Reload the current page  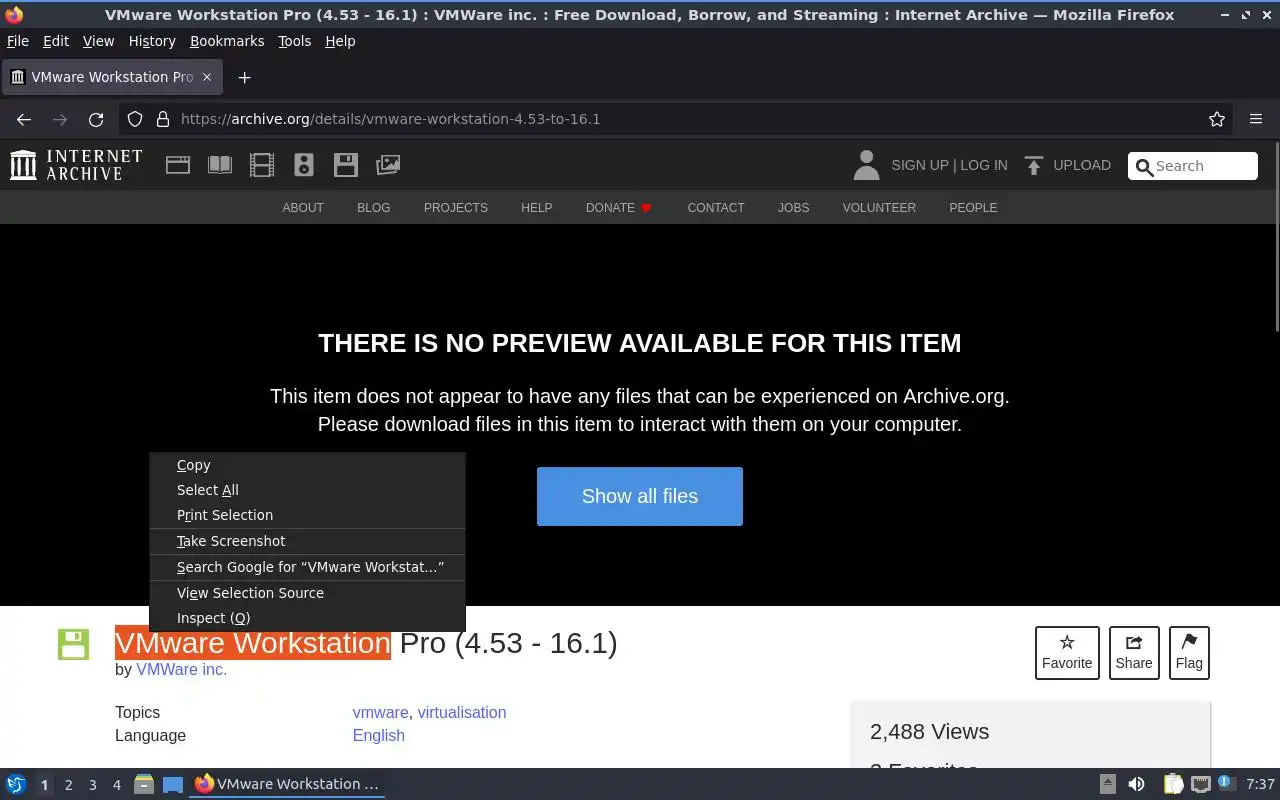pos(96,119)
